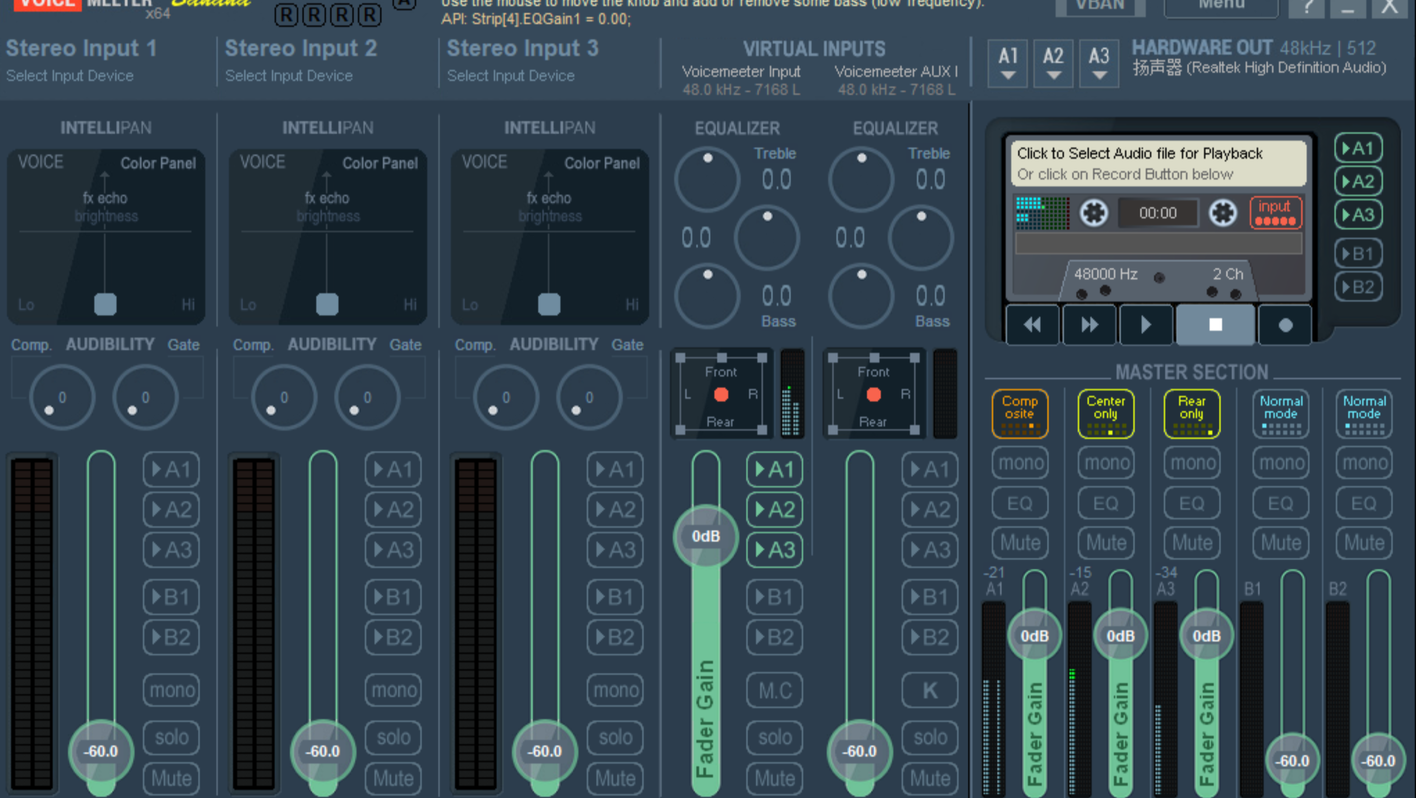Change the Composite bus mode on A1
The height and width of the screenshot is (798, 1416).
1020,413
